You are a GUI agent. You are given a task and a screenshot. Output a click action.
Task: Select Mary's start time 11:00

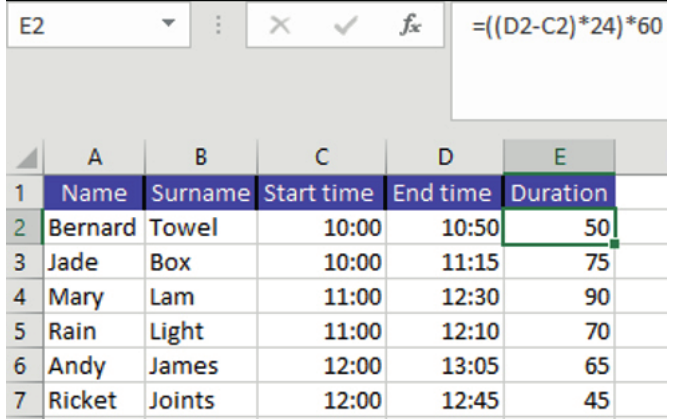(321, 296)
